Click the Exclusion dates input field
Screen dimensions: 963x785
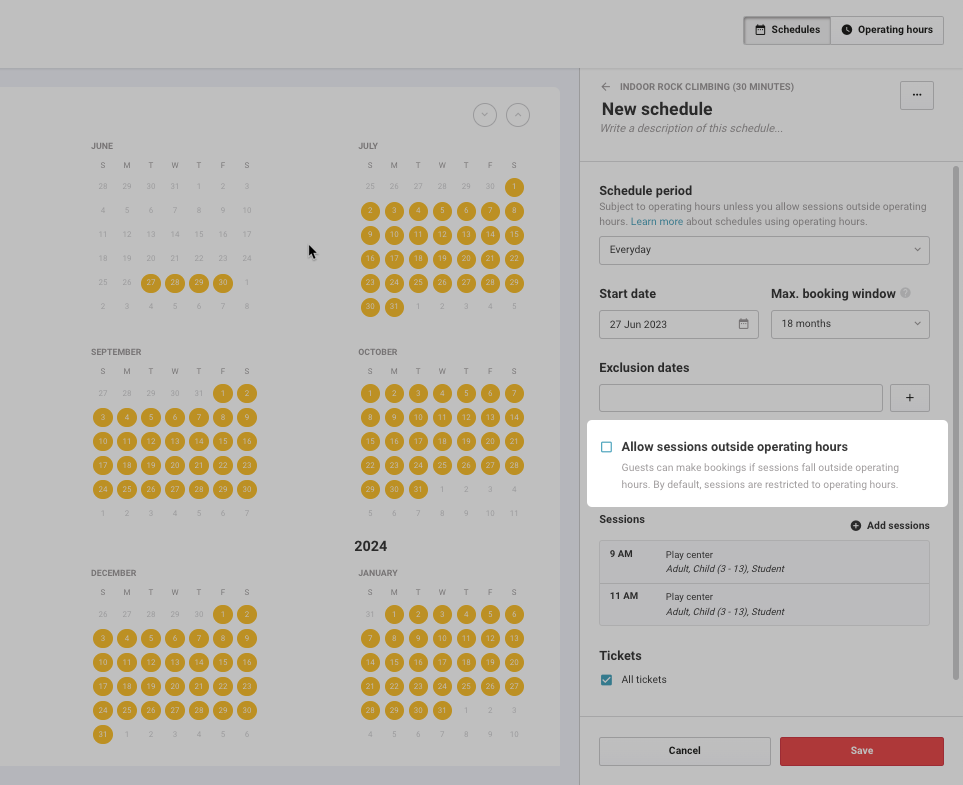point(741,397)
